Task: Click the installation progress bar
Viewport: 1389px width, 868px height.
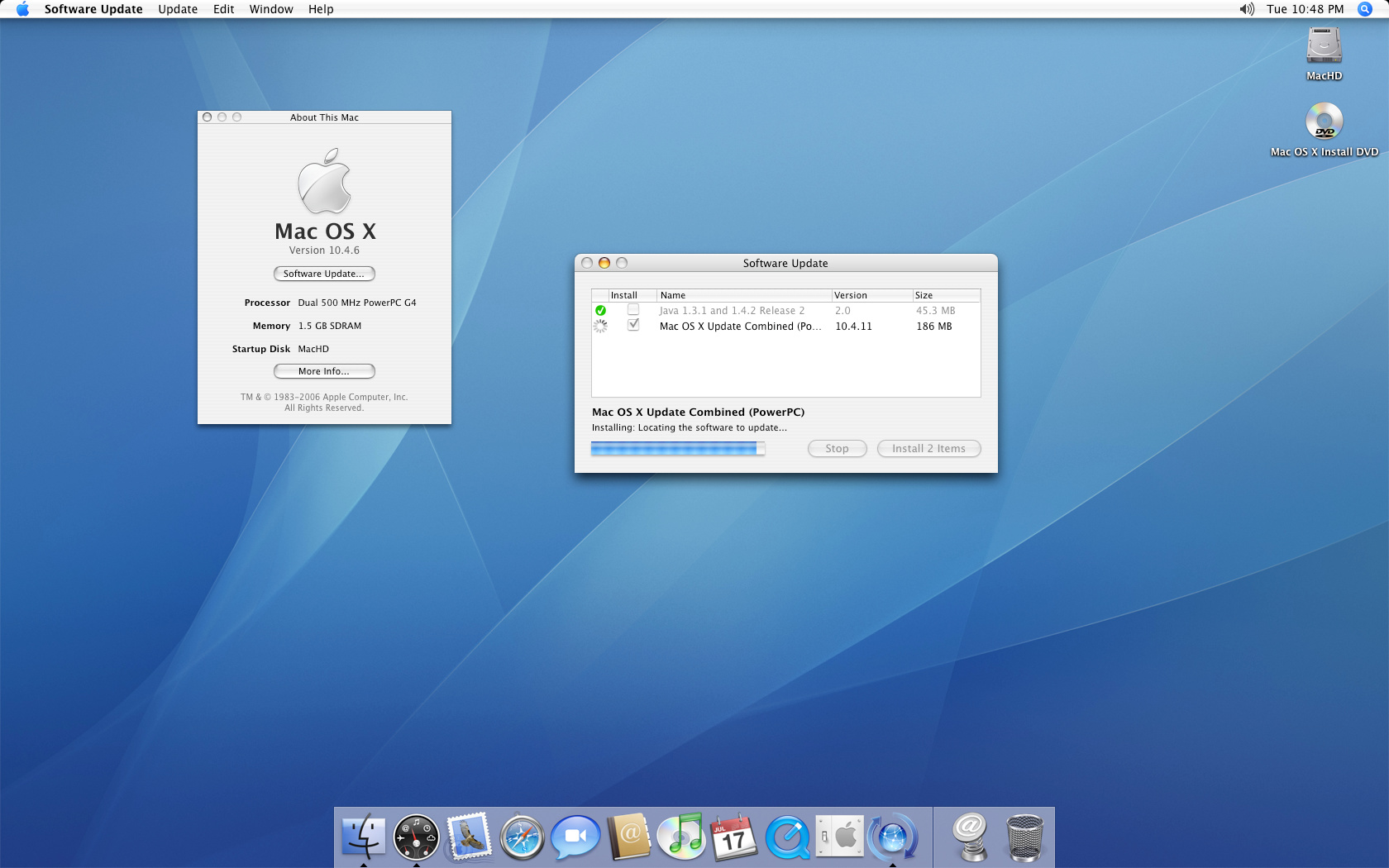Action: [677, 448]
